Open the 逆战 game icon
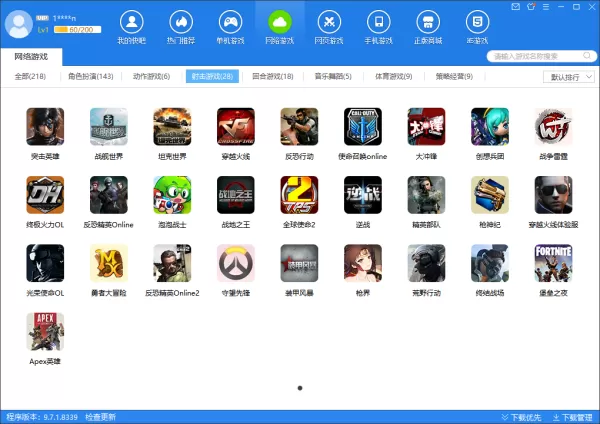The image size is (600, 424). click(x=363, y=195)
